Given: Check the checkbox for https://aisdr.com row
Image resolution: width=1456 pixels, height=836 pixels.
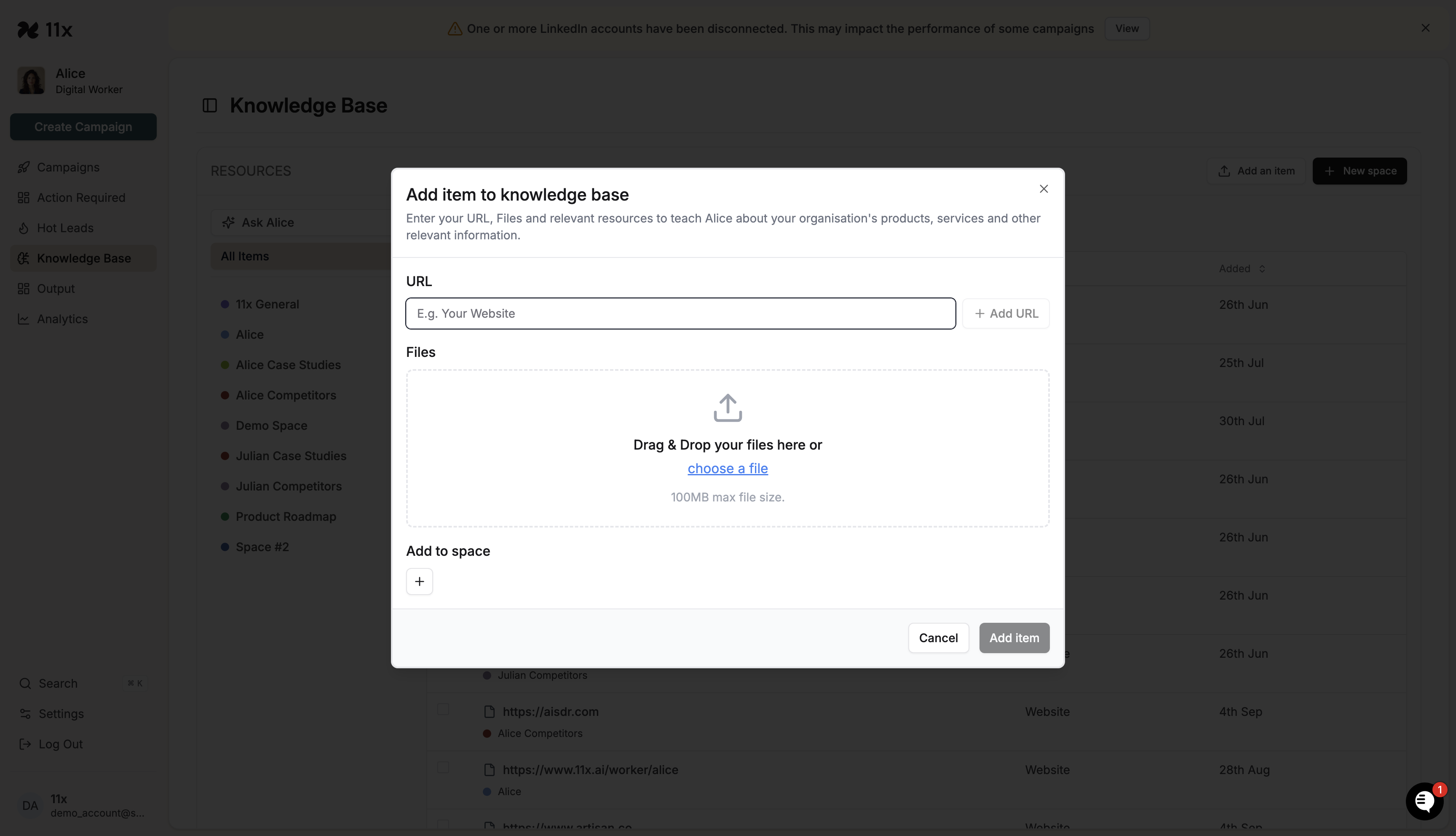Looking at the screenshot, I should click(x=442, y=710).
